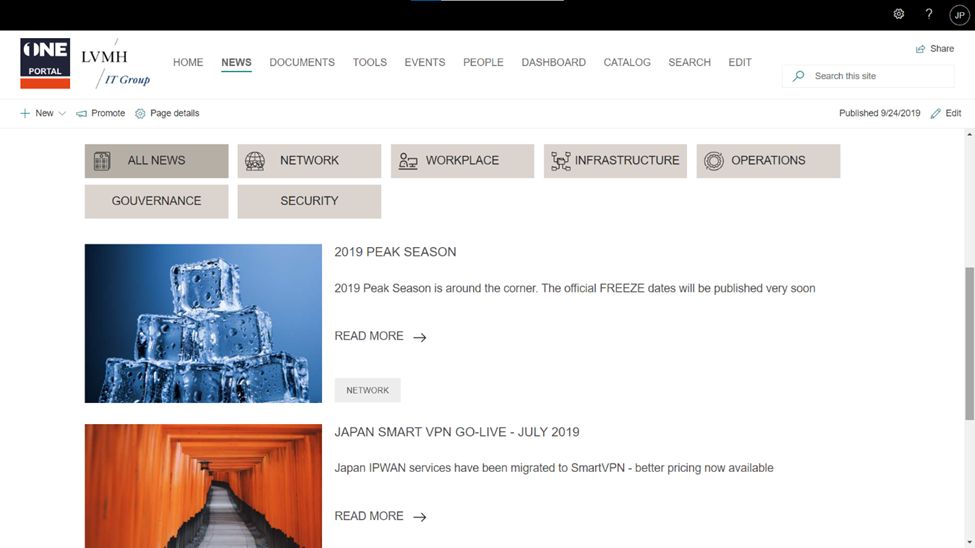Click the Workplace person-and-computer icon

click(x=408, y=161)
